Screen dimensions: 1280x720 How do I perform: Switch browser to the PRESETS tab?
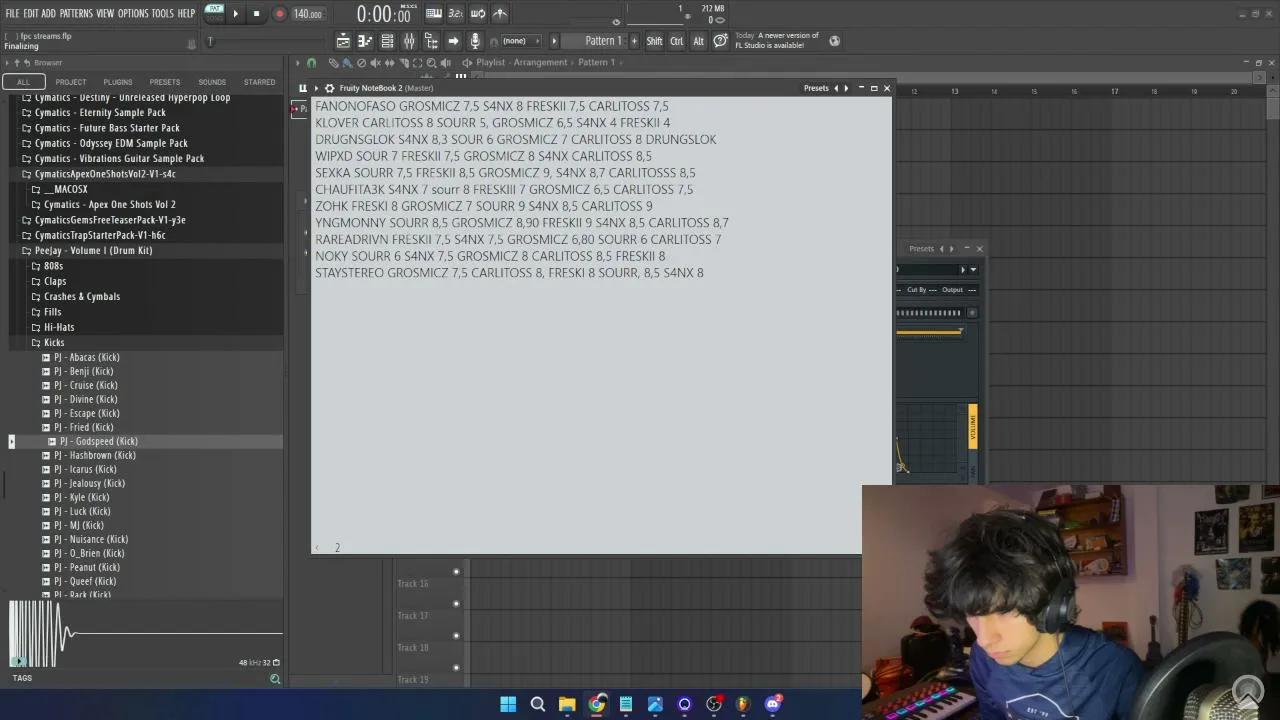click(x=165, y=82)
